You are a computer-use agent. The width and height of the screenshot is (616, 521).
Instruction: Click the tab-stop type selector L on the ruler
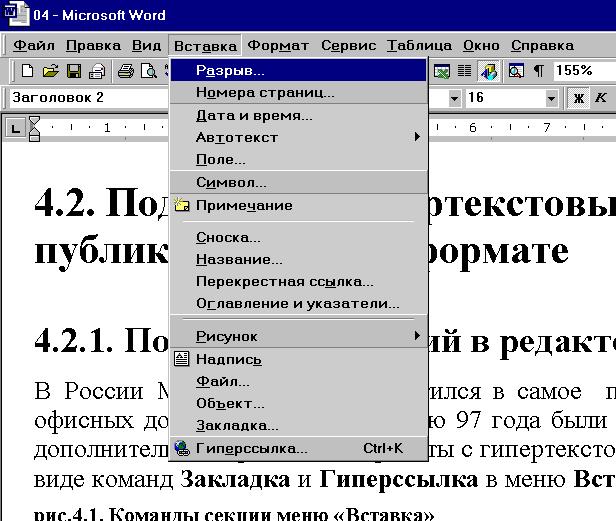point(15,128)
